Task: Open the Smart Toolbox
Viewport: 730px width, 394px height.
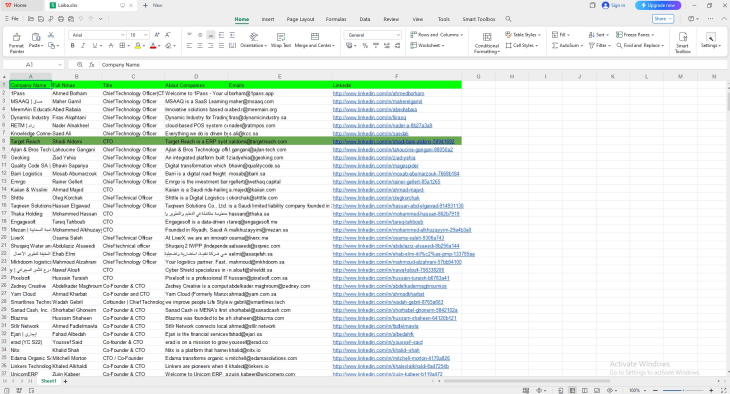Action: pyautogui.click(x=683, y=42)
